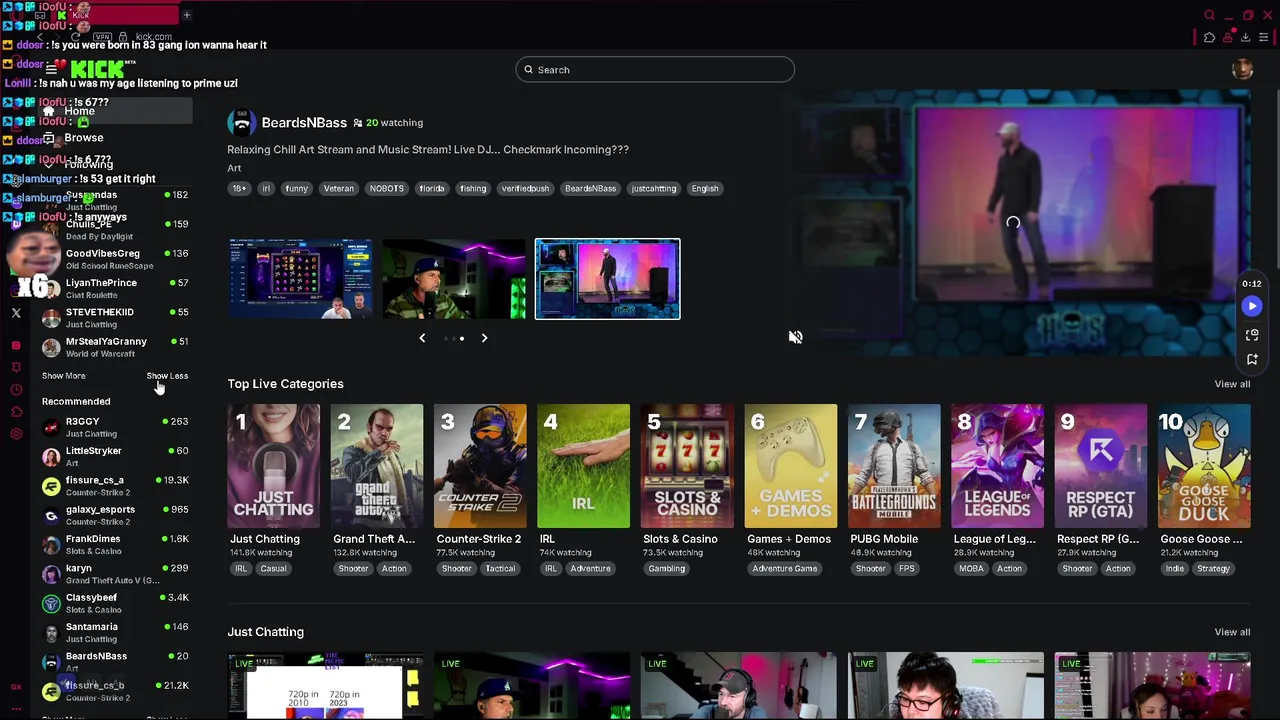Open League of Legends category card
Viewport: 1280px width, 720px height.
click(997, 466)
